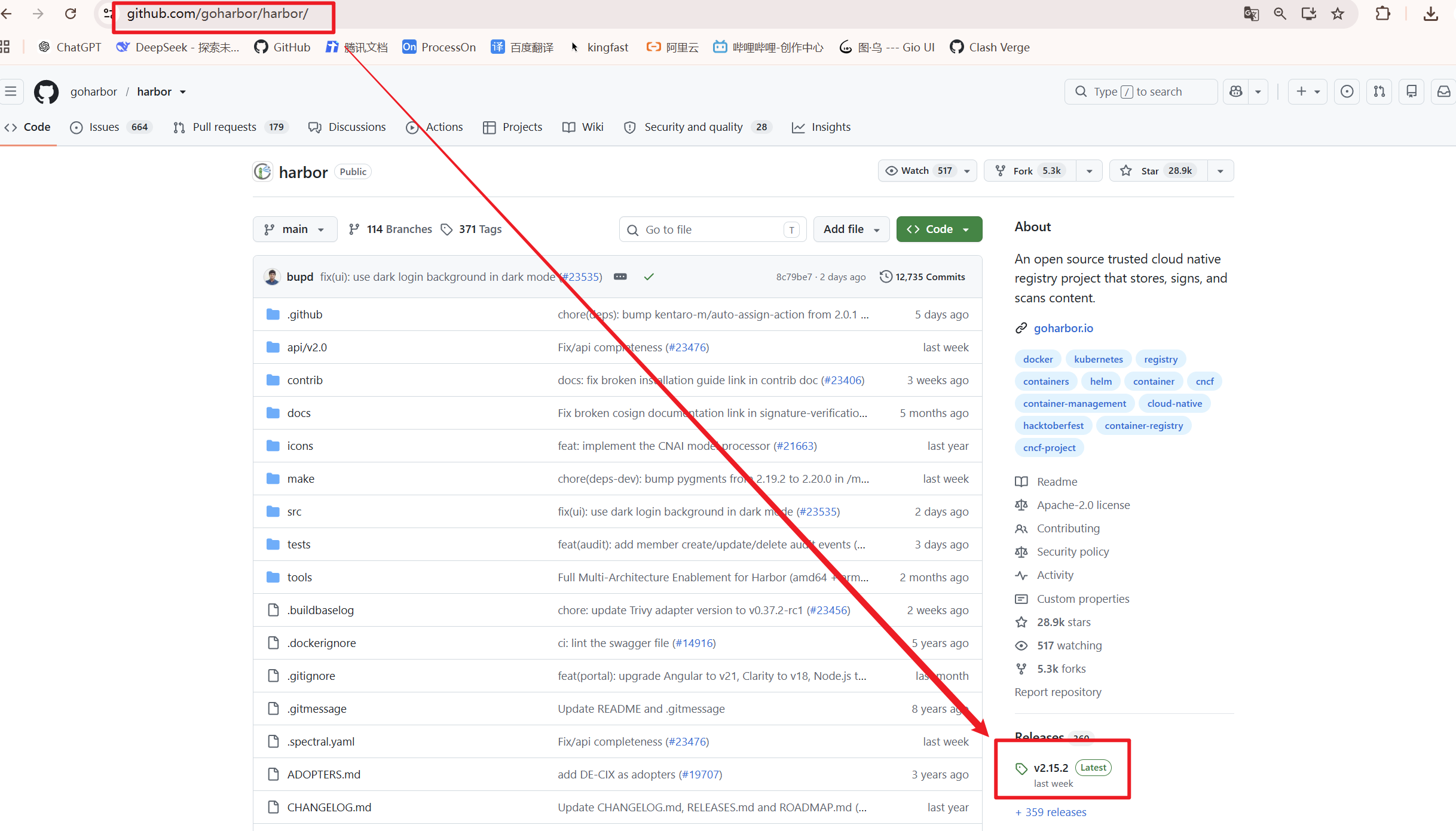Open the pull requests icon in GitHub header

[1379, 91]
